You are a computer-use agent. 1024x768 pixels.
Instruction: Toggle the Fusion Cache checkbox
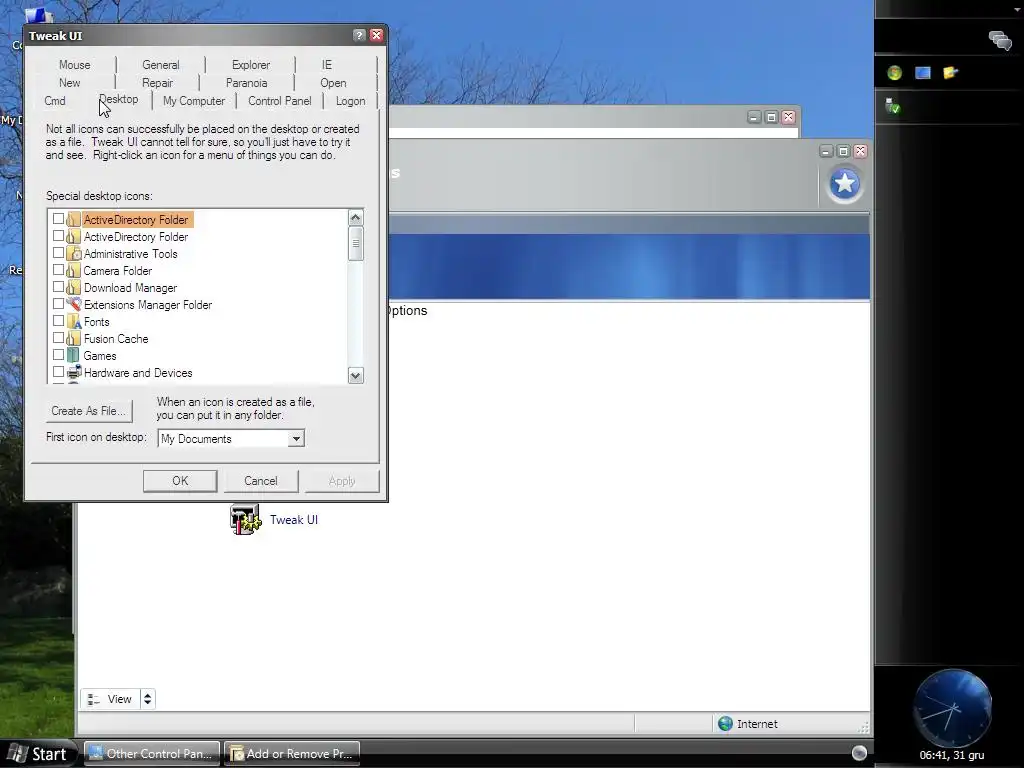[58, 338]
